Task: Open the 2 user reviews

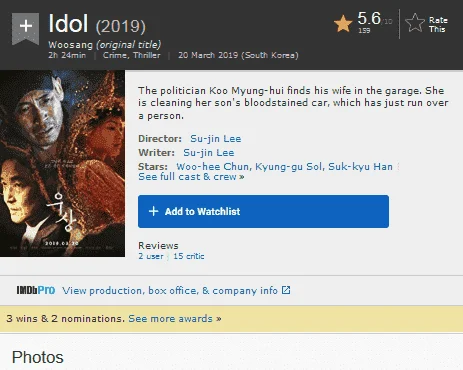Action: click(x=151, y=256)
